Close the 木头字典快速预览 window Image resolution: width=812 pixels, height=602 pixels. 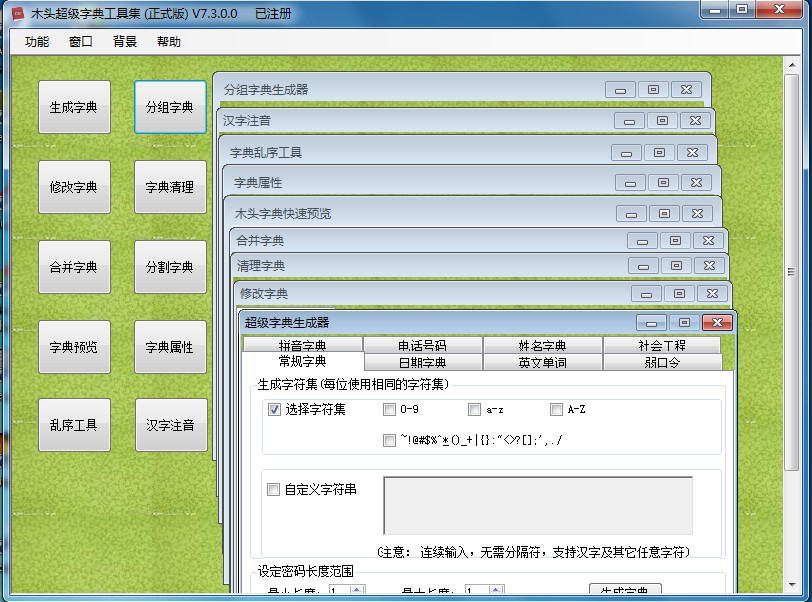[698, 213]
